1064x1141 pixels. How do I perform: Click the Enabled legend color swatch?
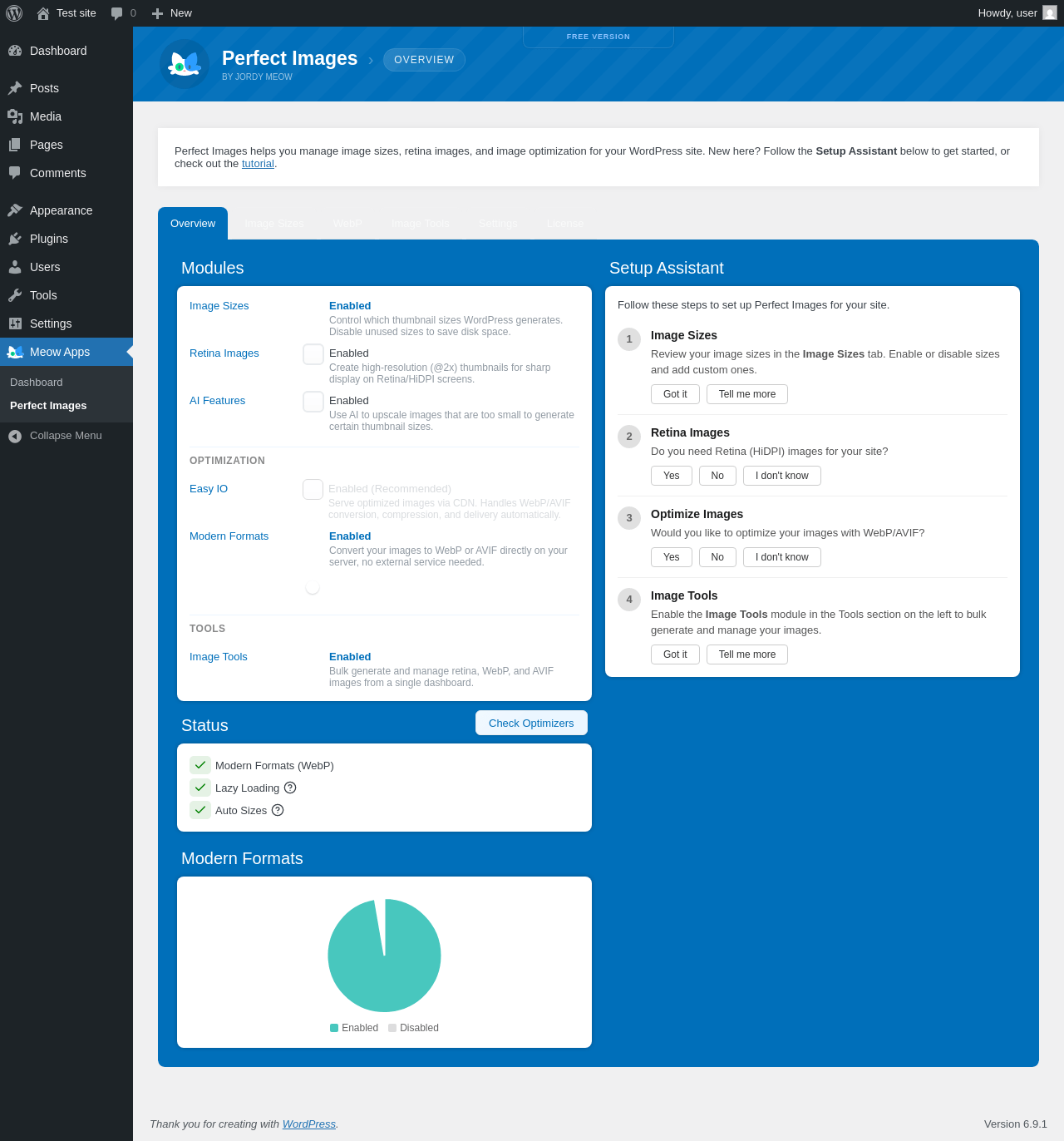click(x=334, y=1028)
